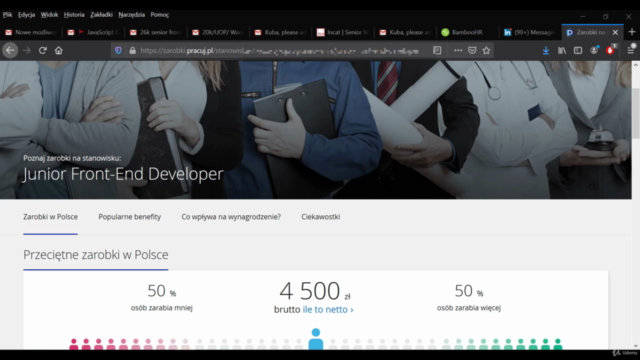Image resolution: width=640 pixels, height=360 pixels.
Task: Close the Zarobki na tab
Action: (615, 32)
